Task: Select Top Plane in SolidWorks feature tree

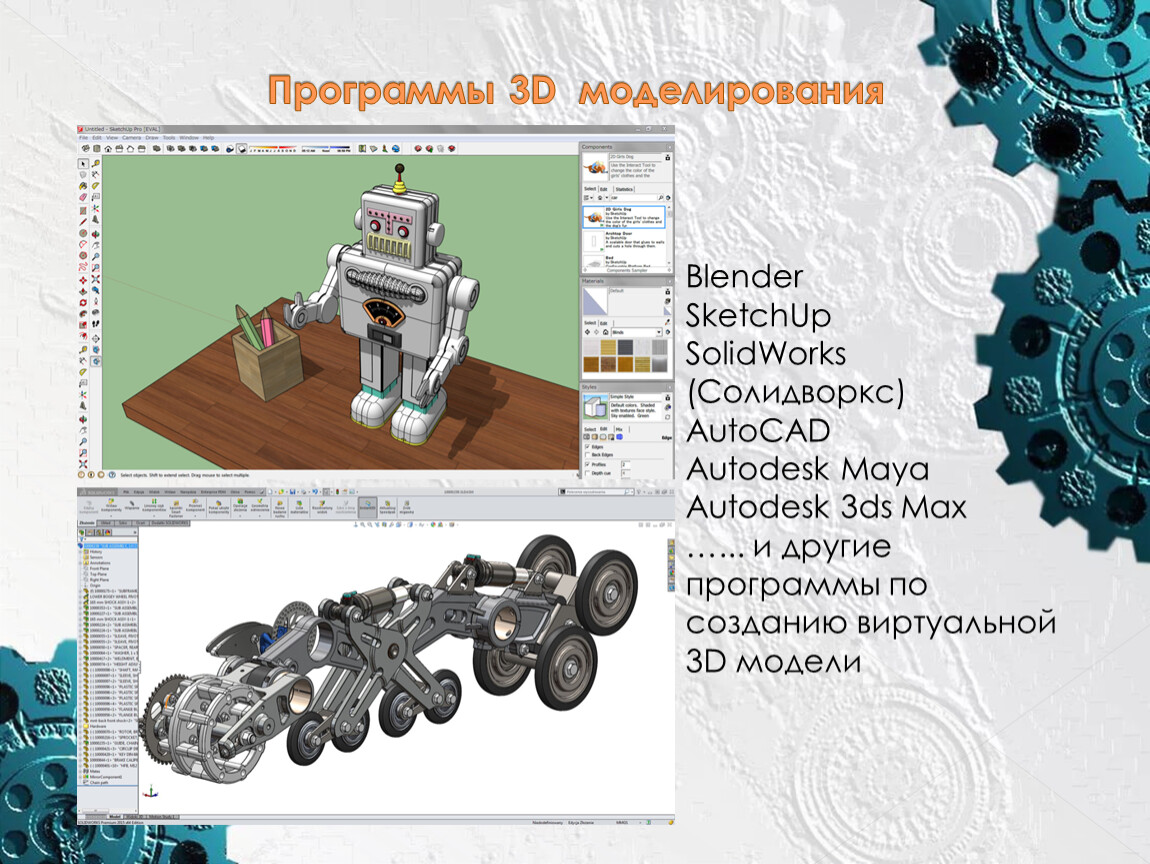Action: pos(98,574)
